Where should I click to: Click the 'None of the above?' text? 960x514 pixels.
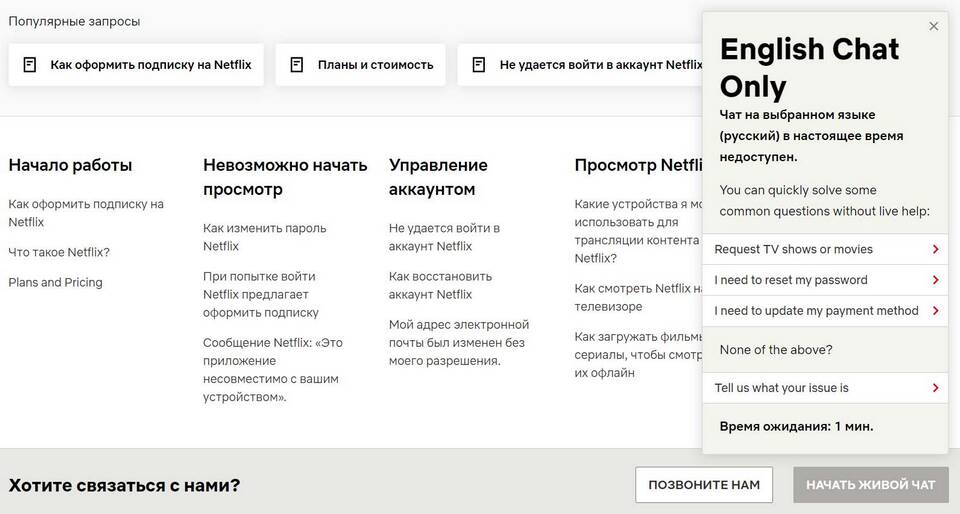pyautogui.click(x=776, y=349)
